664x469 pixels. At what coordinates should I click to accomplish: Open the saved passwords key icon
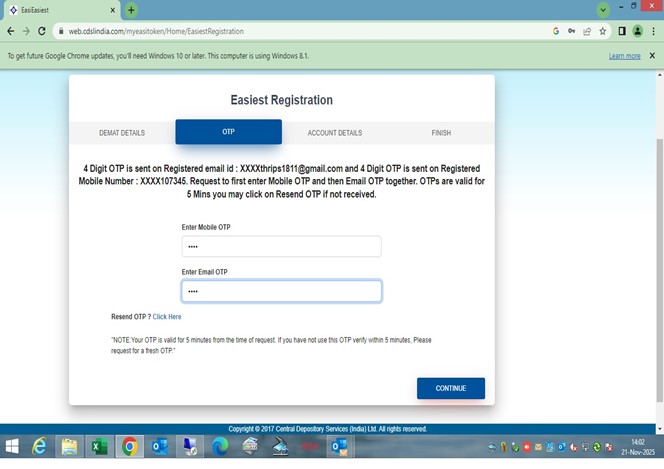point(571,31)
